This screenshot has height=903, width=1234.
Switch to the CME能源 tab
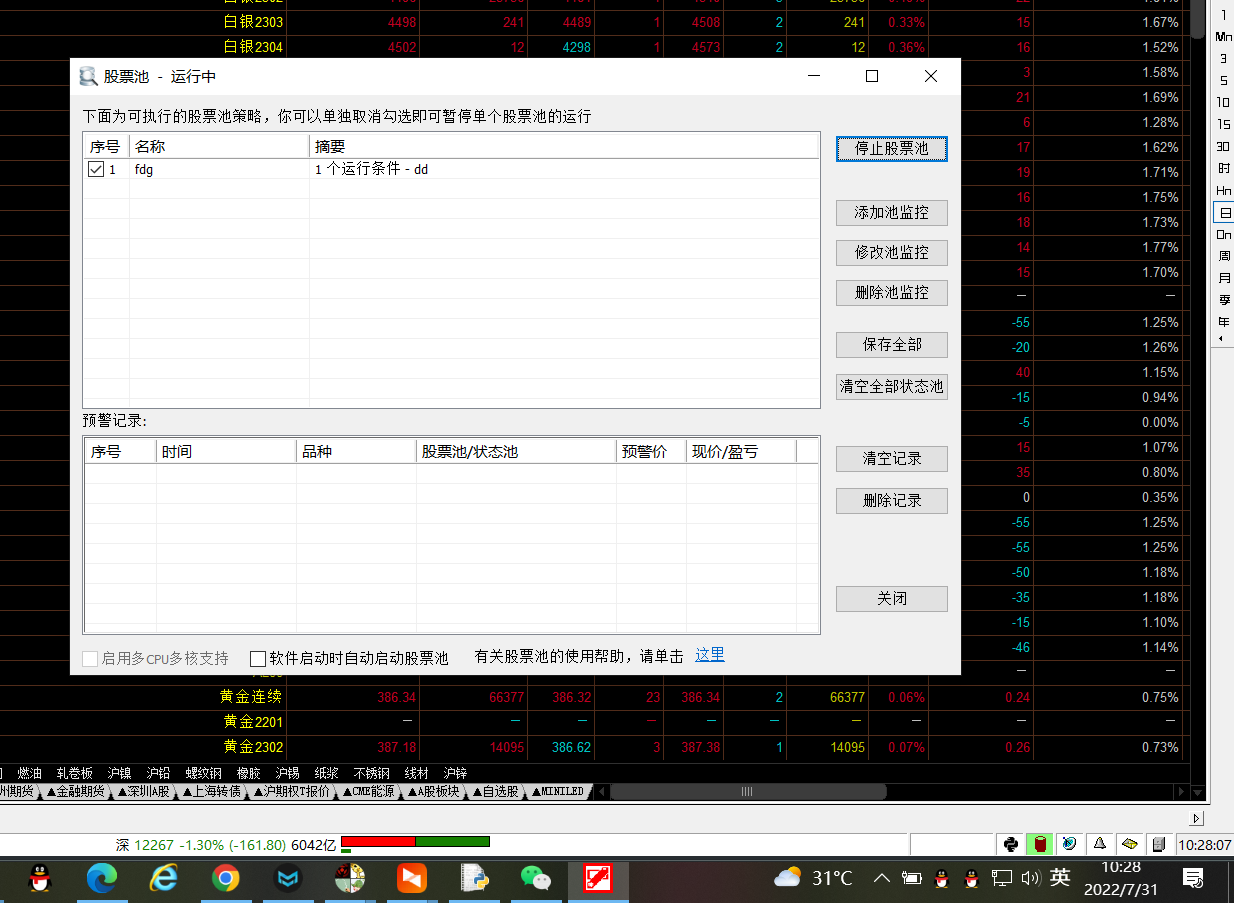click(368, 791)
